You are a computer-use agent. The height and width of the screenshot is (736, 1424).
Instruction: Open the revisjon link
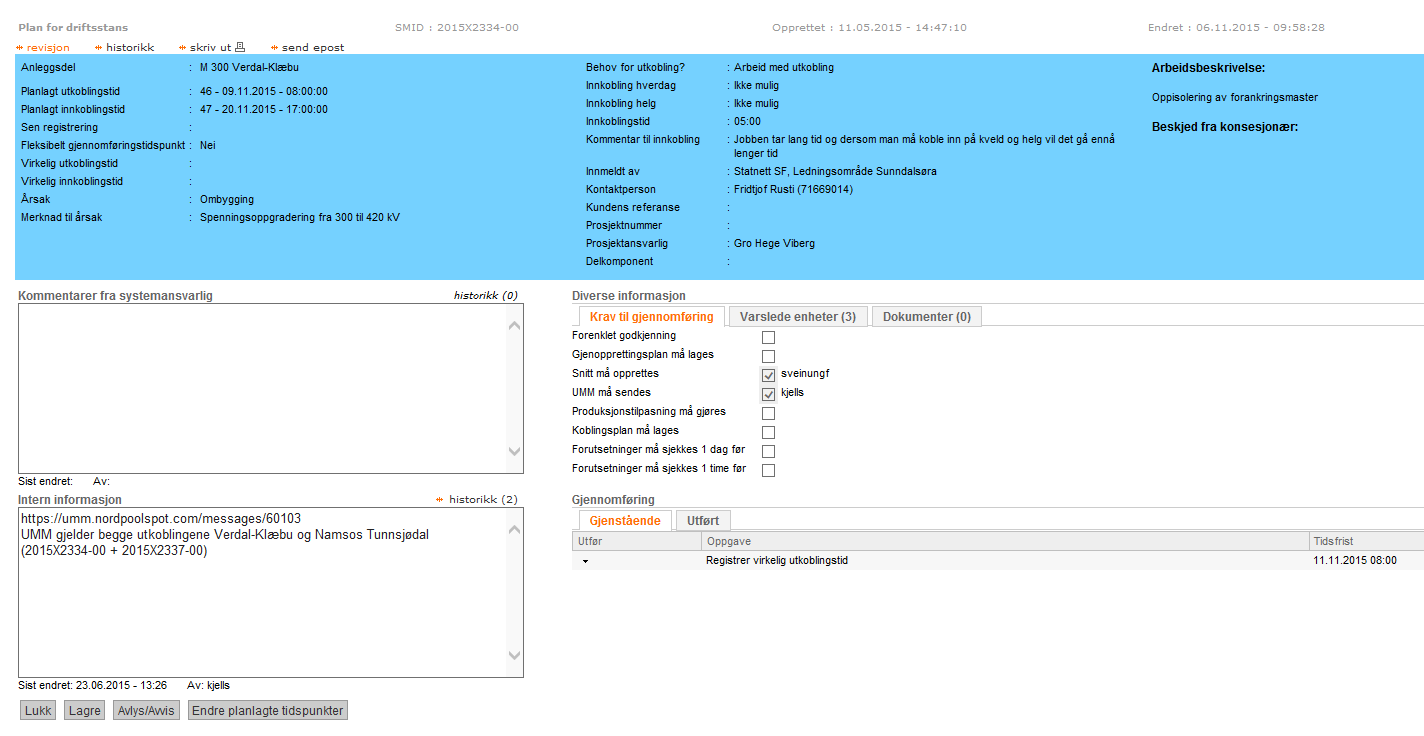pos(48,47)
